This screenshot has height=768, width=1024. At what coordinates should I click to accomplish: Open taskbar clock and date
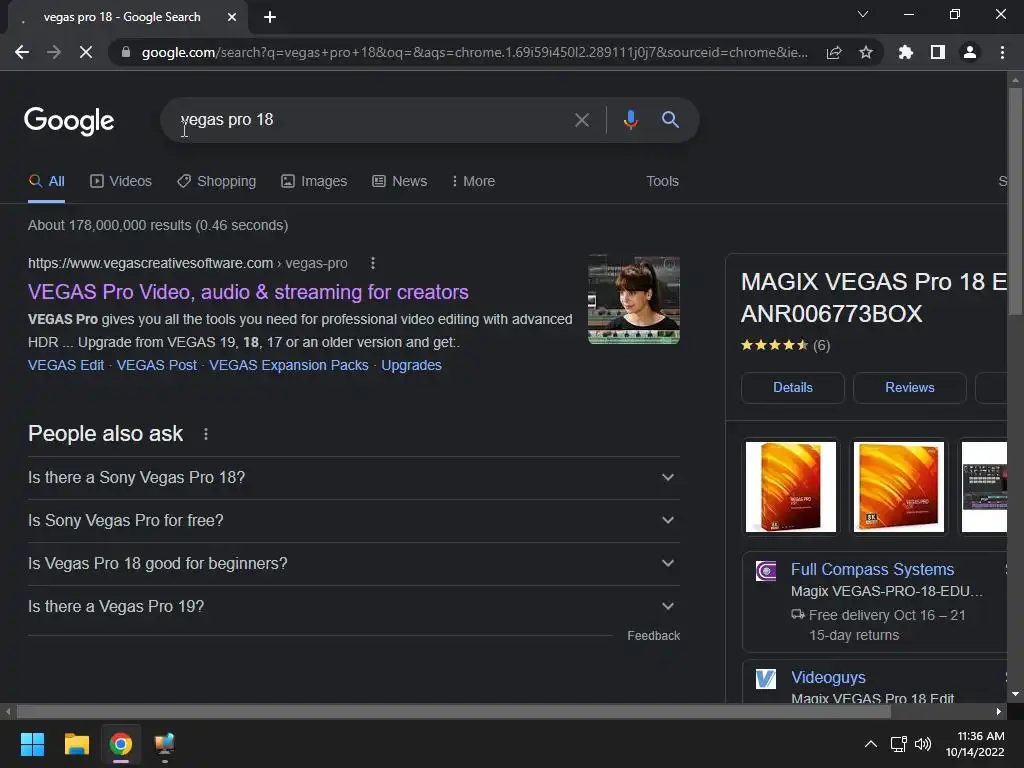pyautogui.click(x=975, y=744)
